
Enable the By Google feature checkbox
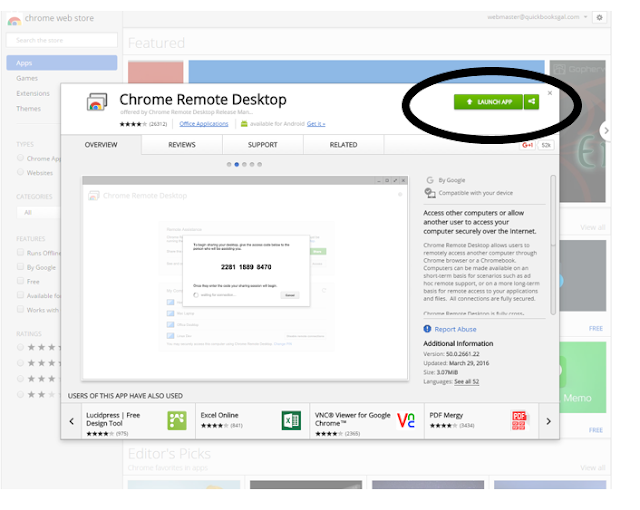[20, 267]
